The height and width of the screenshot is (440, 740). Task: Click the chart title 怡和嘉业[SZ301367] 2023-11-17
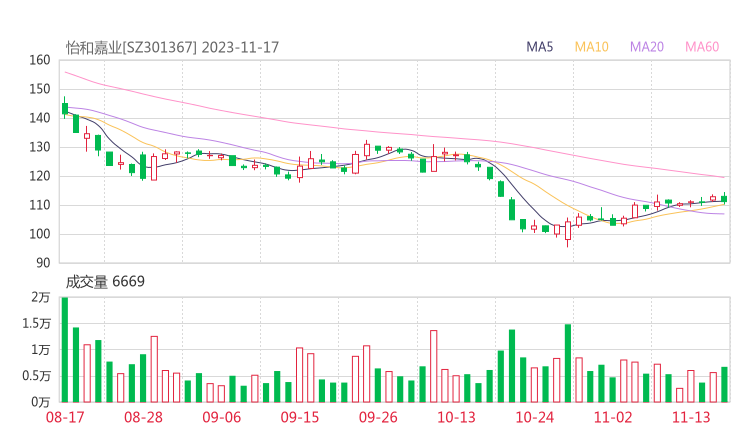[172, 48]
